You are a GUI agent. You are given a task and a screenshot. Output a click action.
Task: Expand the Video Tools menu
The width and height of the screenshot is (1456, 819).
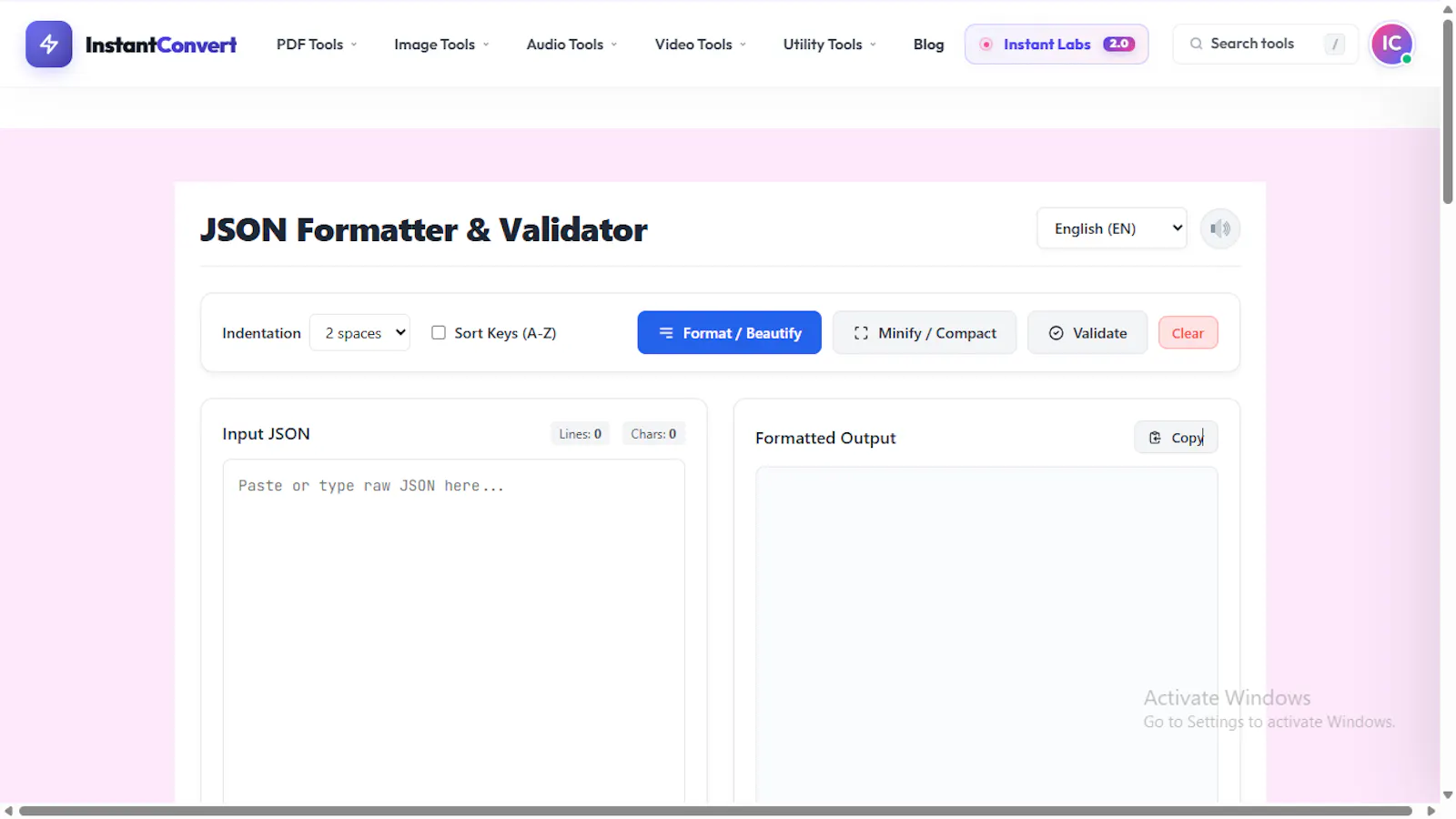tap(700, 45)
